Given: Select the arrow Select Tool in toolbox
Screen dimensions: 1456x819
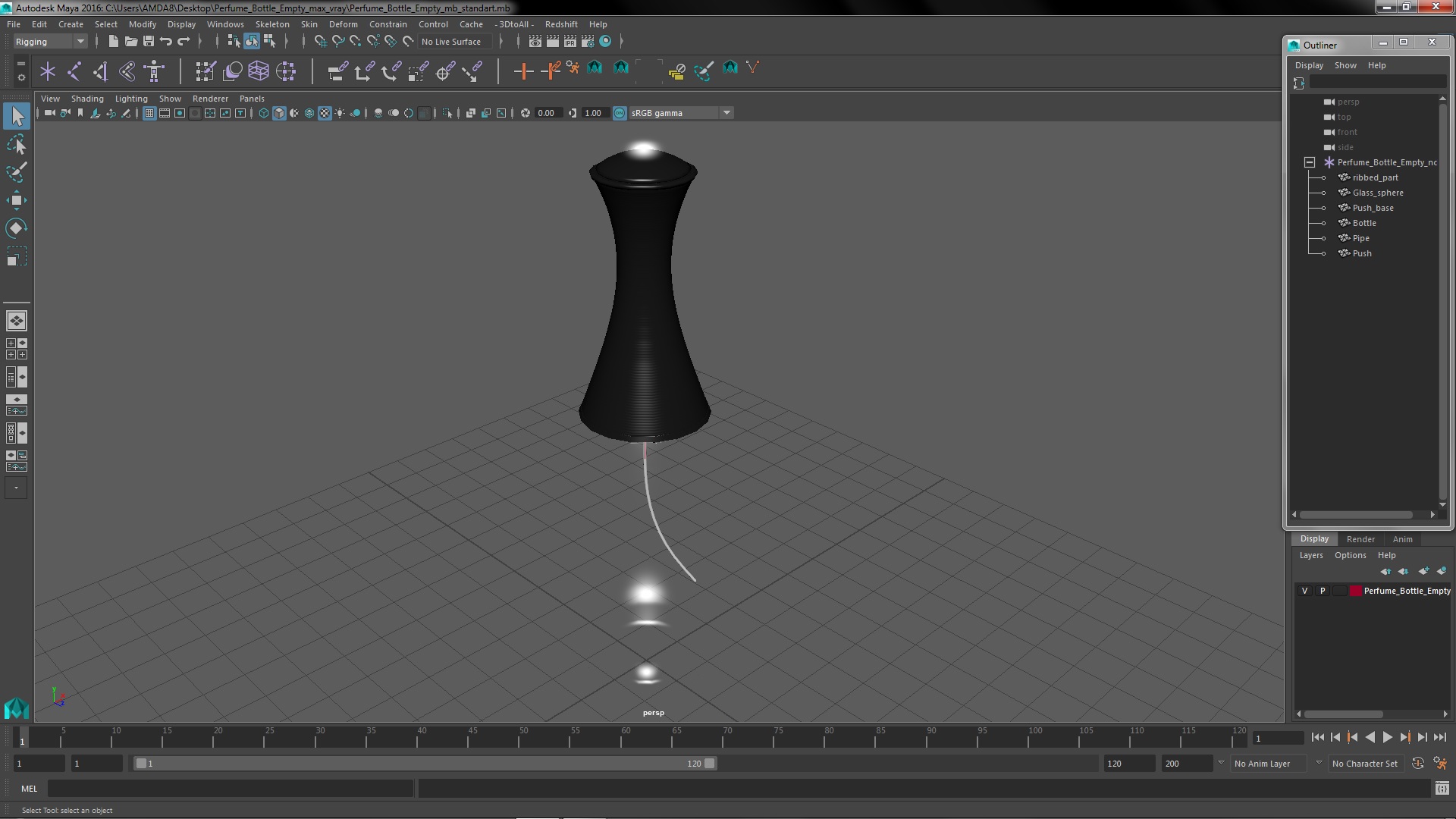Looking at the screenshot, I should click(17, 116).
